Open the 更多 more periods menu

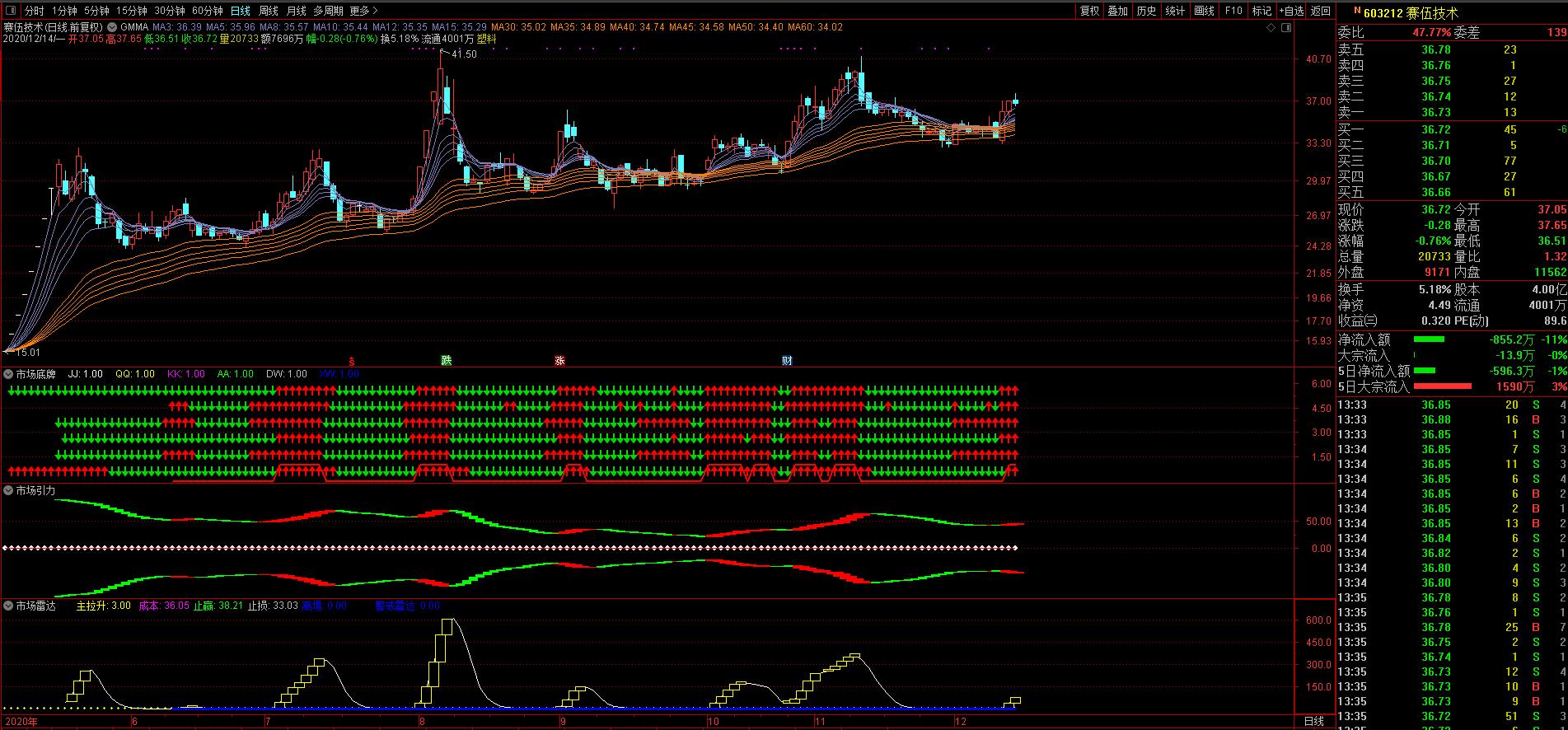click(x=363, y=11)
